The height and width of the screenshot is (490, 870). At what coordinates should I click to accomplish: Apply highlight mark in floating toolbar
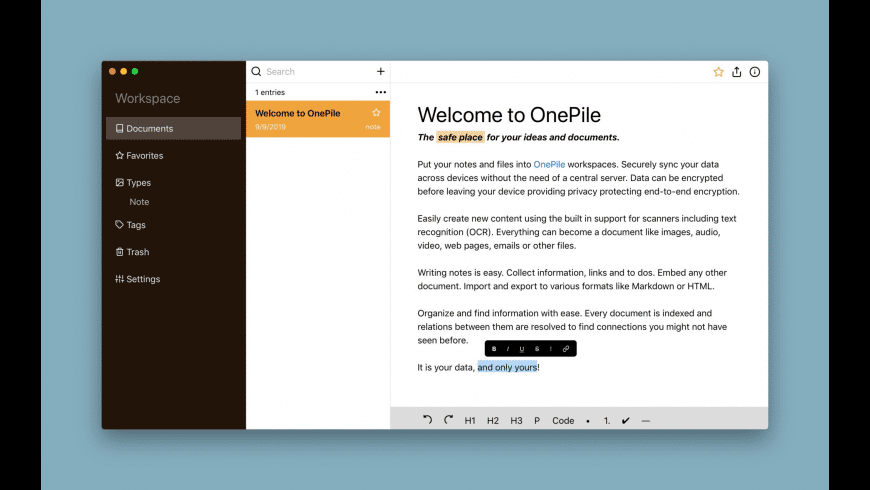tap(550, 348)
